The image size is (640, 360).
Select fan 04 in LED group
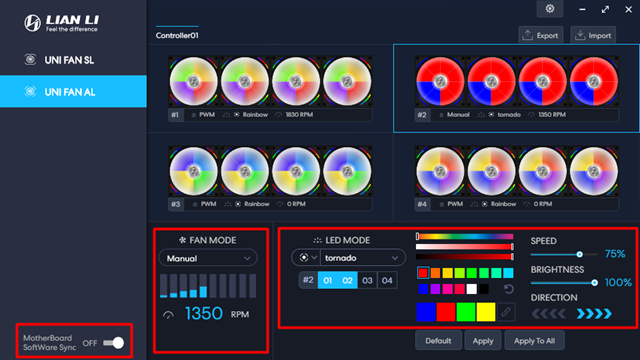(387, 280)
